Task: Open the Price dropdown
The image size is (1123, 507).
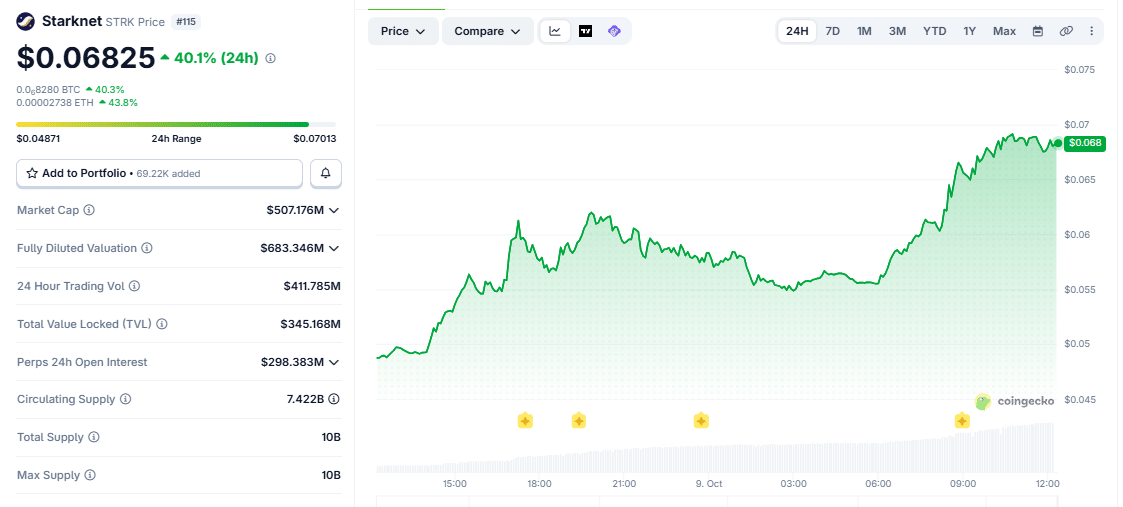Action: tap(403, 32)
